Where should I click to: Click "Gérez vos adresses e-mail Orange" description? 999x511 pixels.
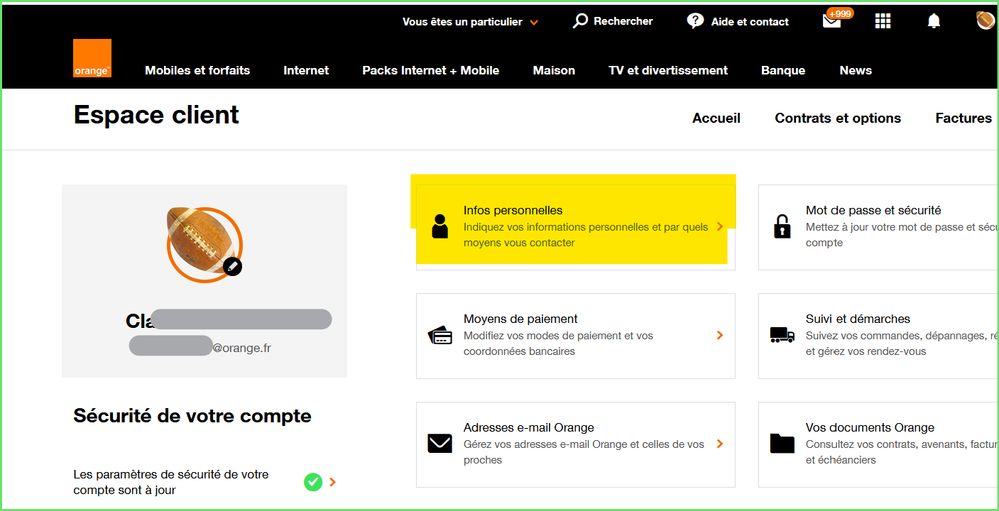pyautogui.click(x=584, y=452)
